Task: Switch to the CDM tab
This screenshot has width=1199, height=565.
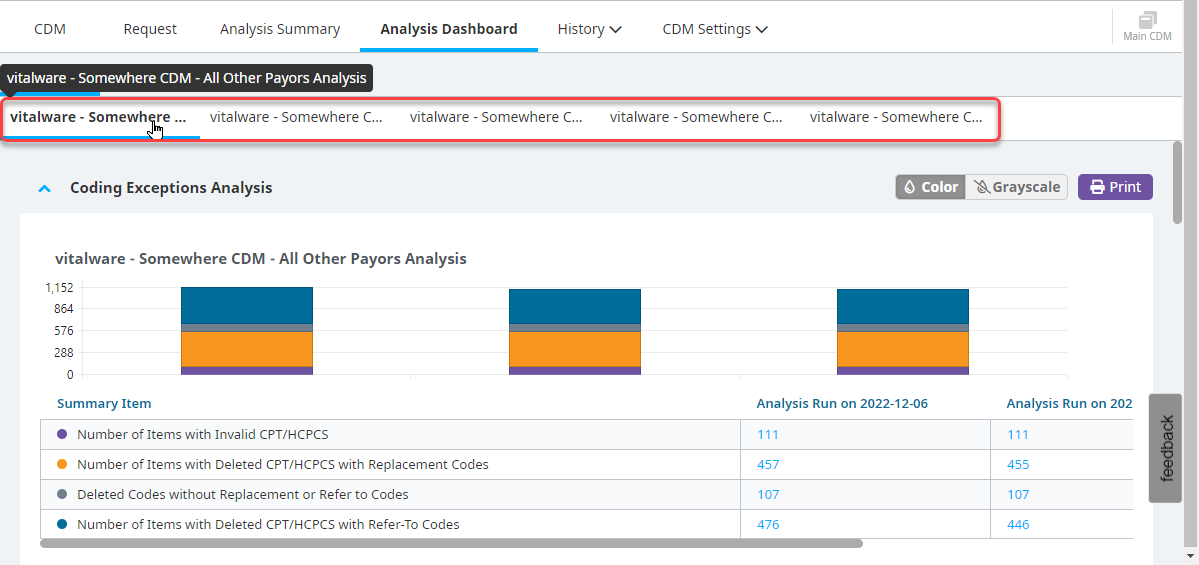Action: [x=50, y=29]
